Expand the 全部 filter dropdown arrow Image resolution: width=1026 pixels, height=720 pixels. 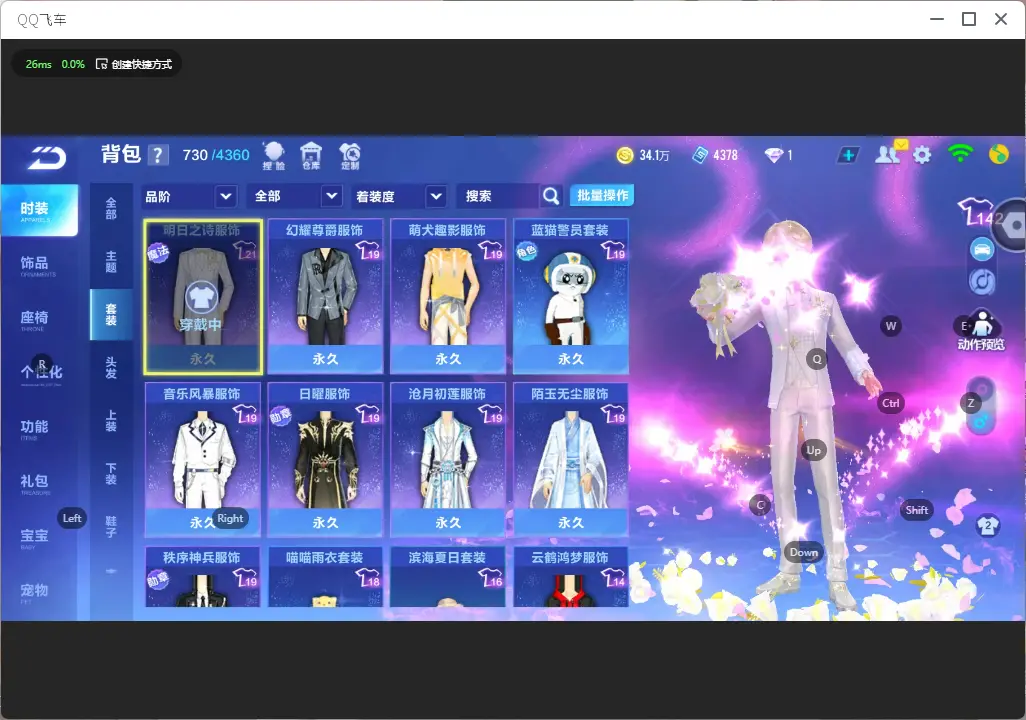point(332,196)
